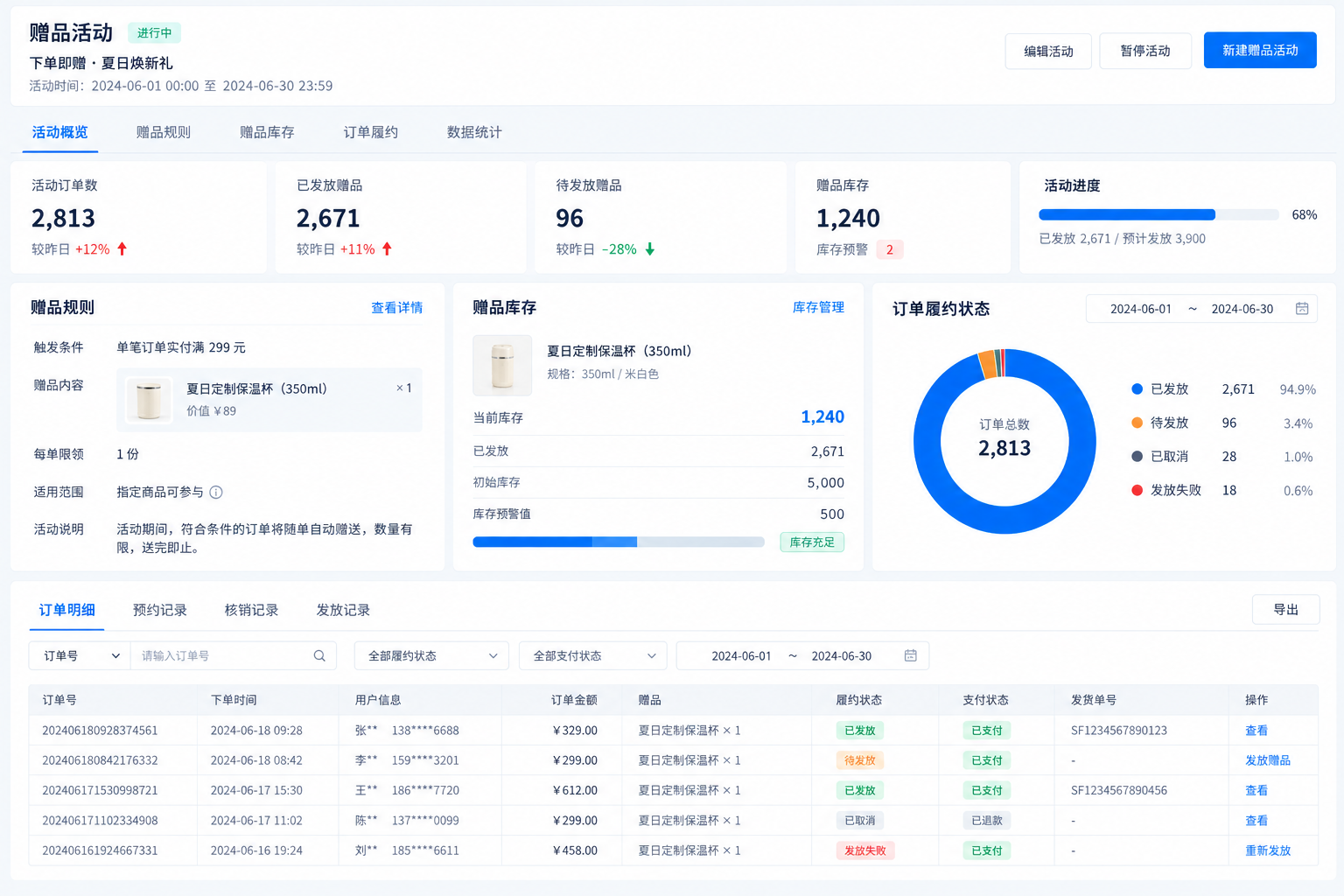Expand the 全部支付状态 filter dropdown
Viewport: 1344px width, 896px height.
coord(593,656)
